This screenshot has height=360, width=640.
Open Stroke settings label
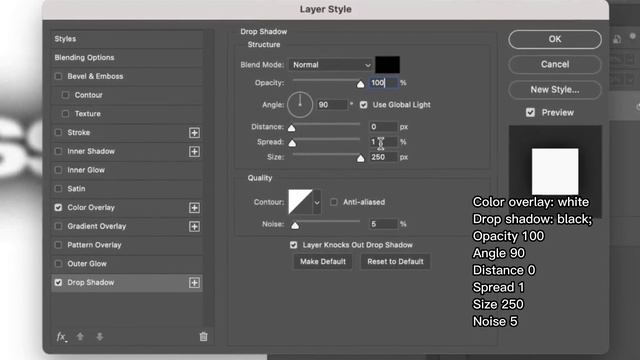[x=79, y=133]
